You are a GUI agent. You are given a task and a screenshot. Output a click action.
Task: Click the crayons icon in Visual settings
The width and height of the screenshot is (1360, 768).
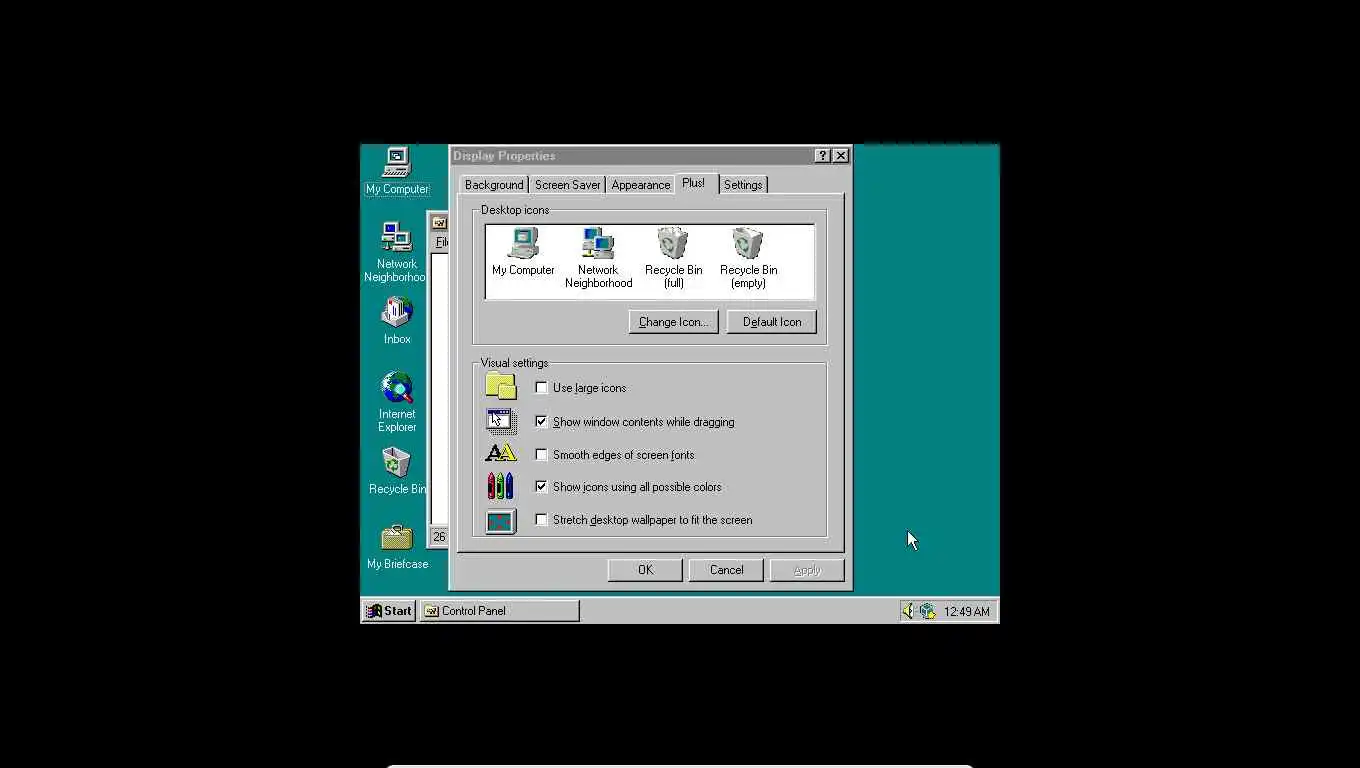pos(501,487)
